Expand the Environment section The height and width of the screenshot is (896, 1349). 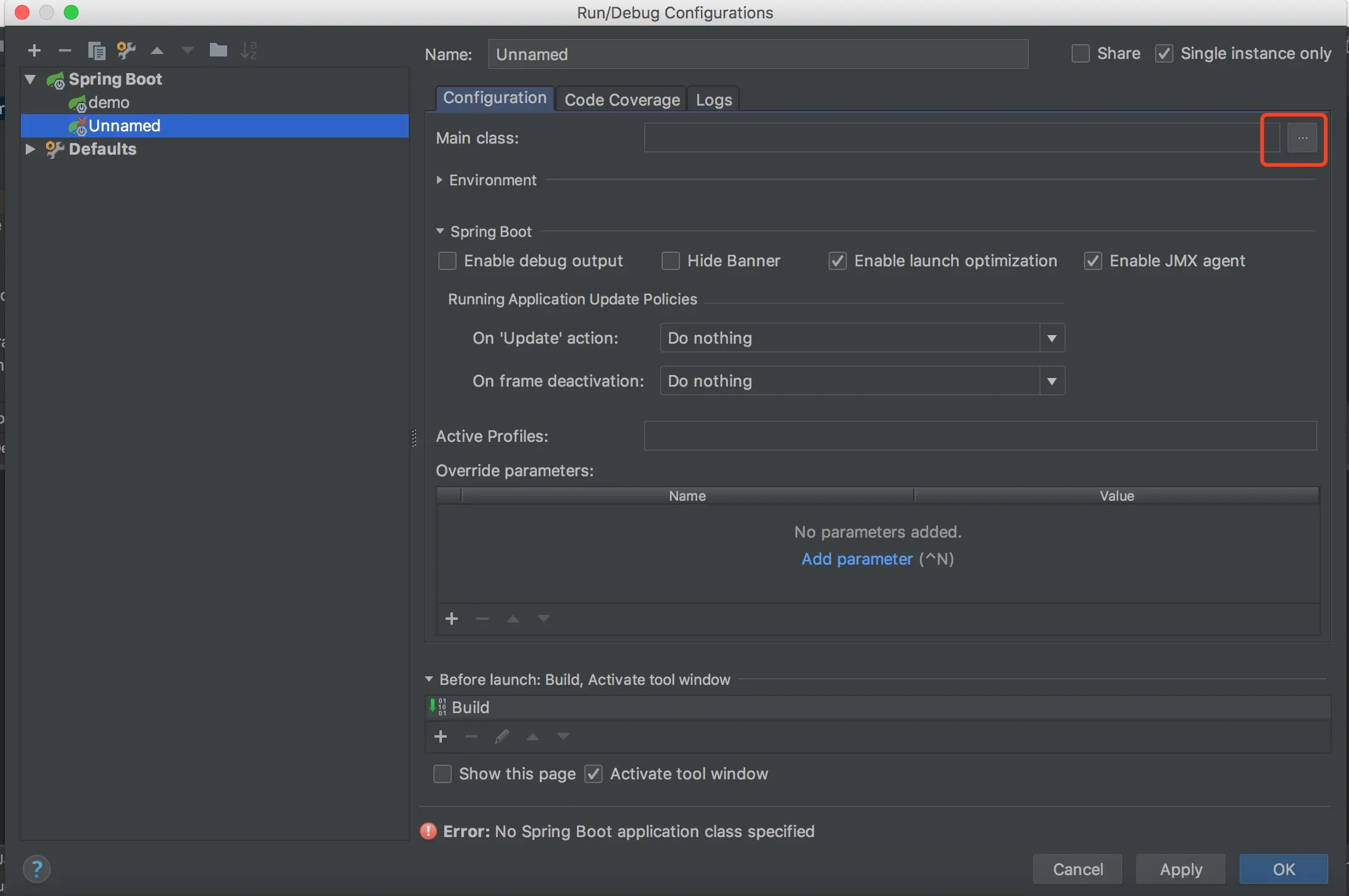[439, 180]
